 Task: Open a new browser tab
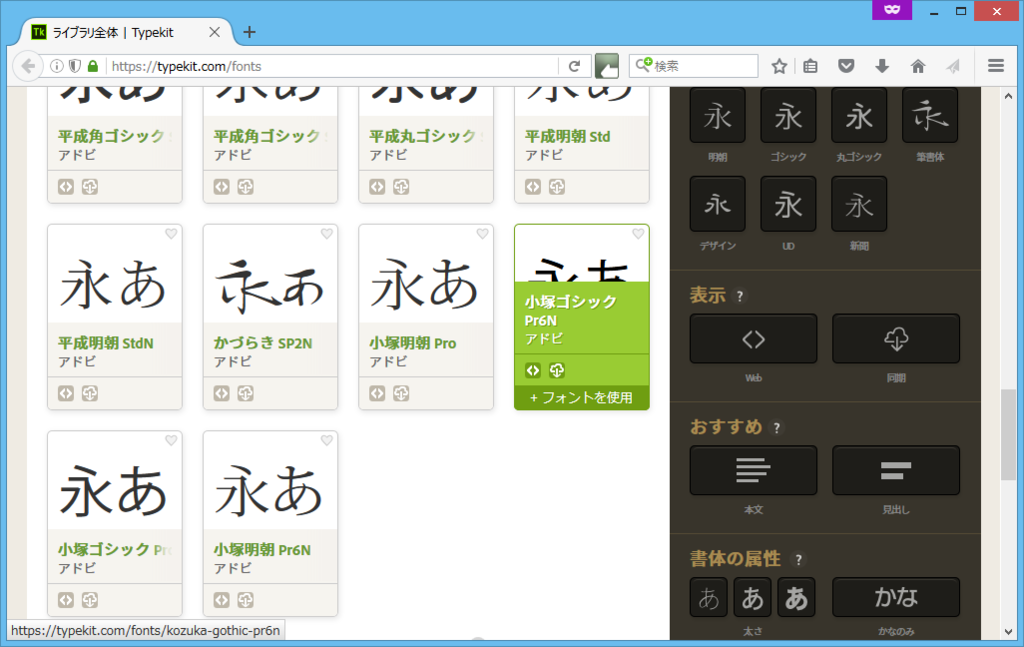click(x=249, y=32)
